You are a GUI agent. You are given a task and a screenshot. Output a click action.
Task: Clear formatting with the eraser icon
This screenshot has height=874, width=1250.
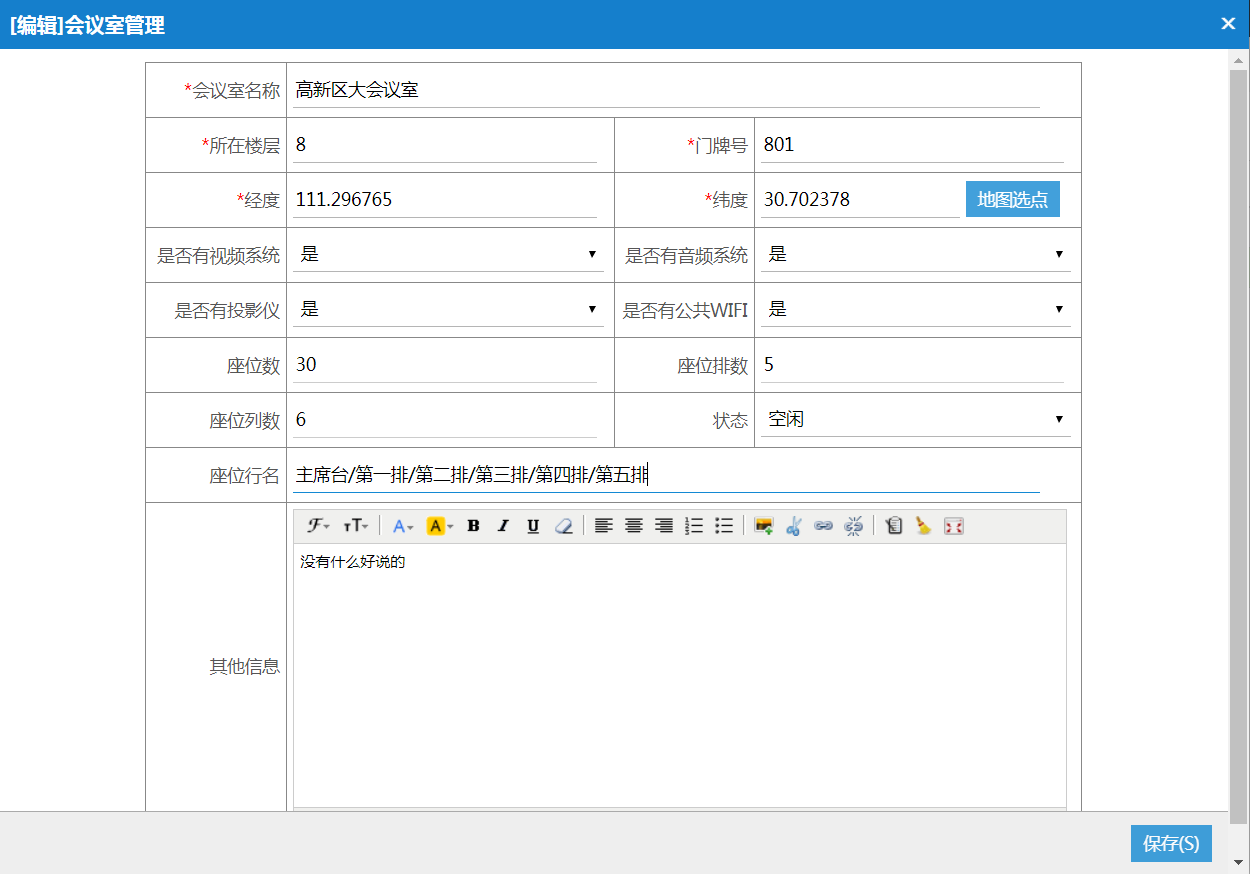(x=564, y=526)
